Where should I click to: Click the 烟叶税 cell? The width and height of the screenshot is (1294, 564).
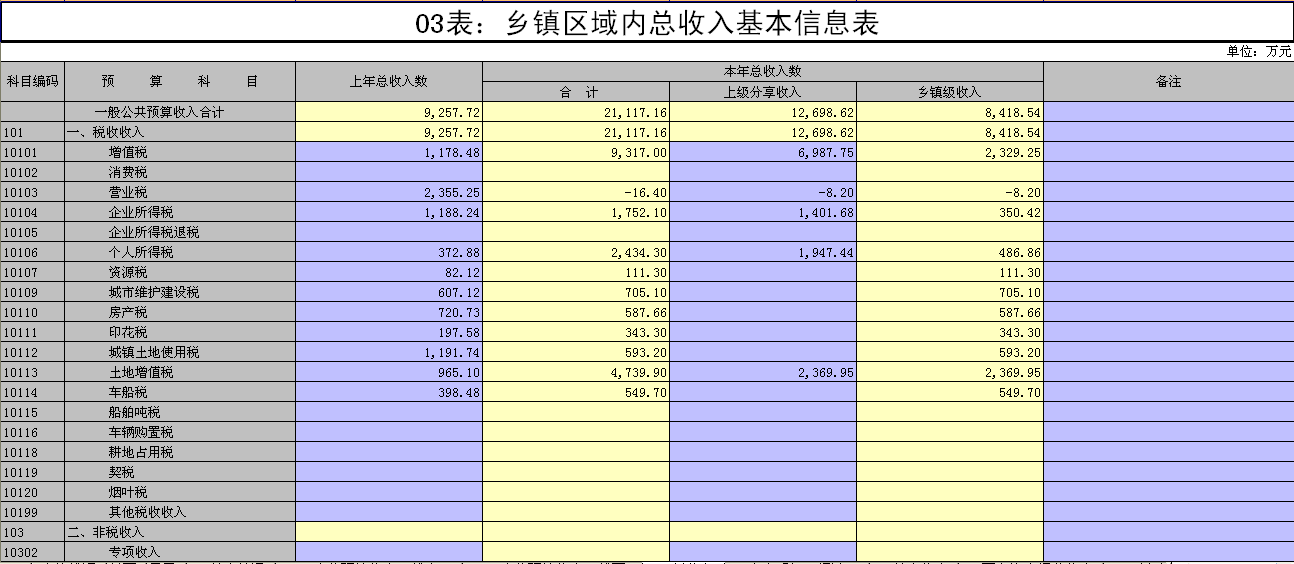[180, 492]
